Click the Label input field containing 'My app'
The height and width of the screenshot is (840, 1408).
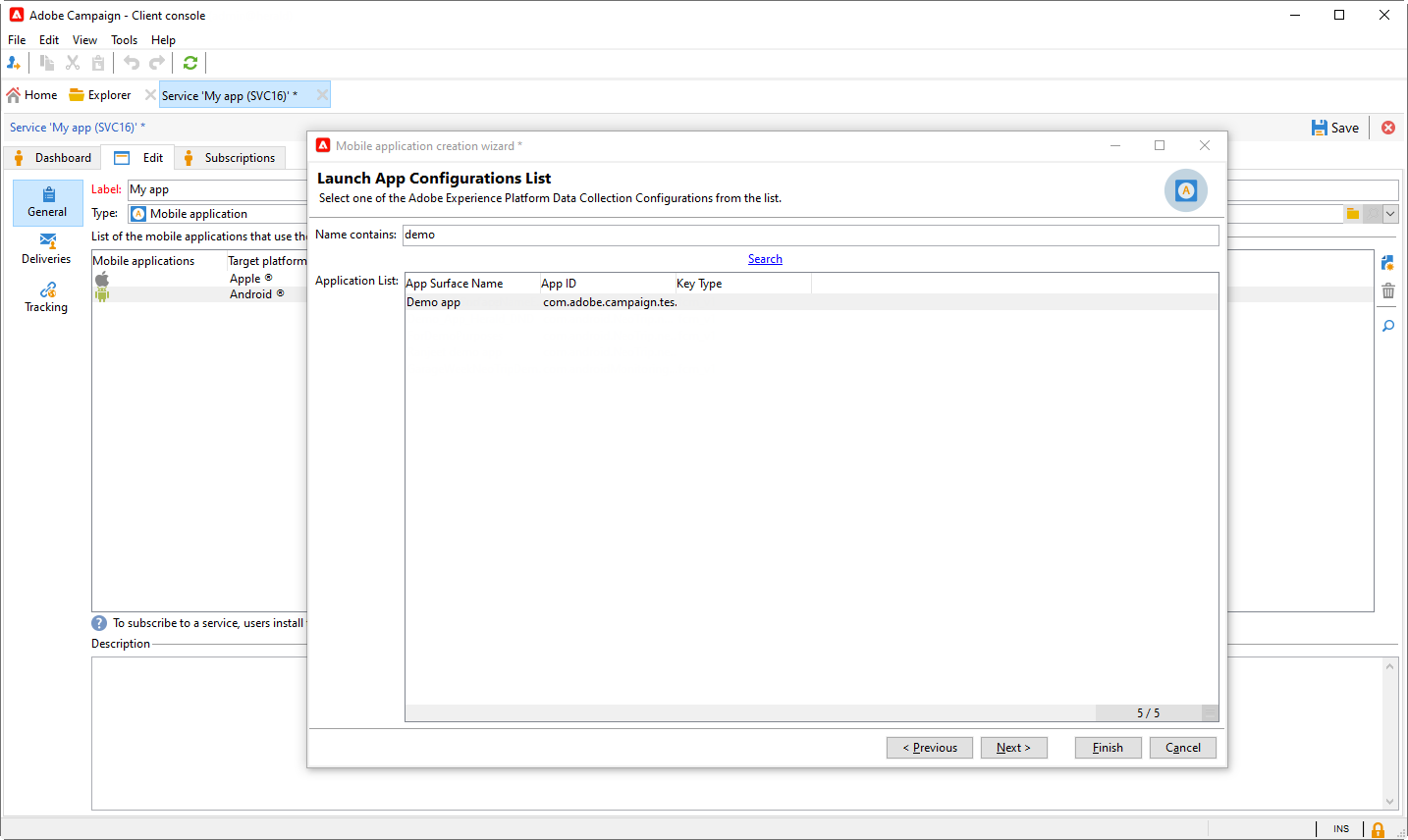point(218,189)
